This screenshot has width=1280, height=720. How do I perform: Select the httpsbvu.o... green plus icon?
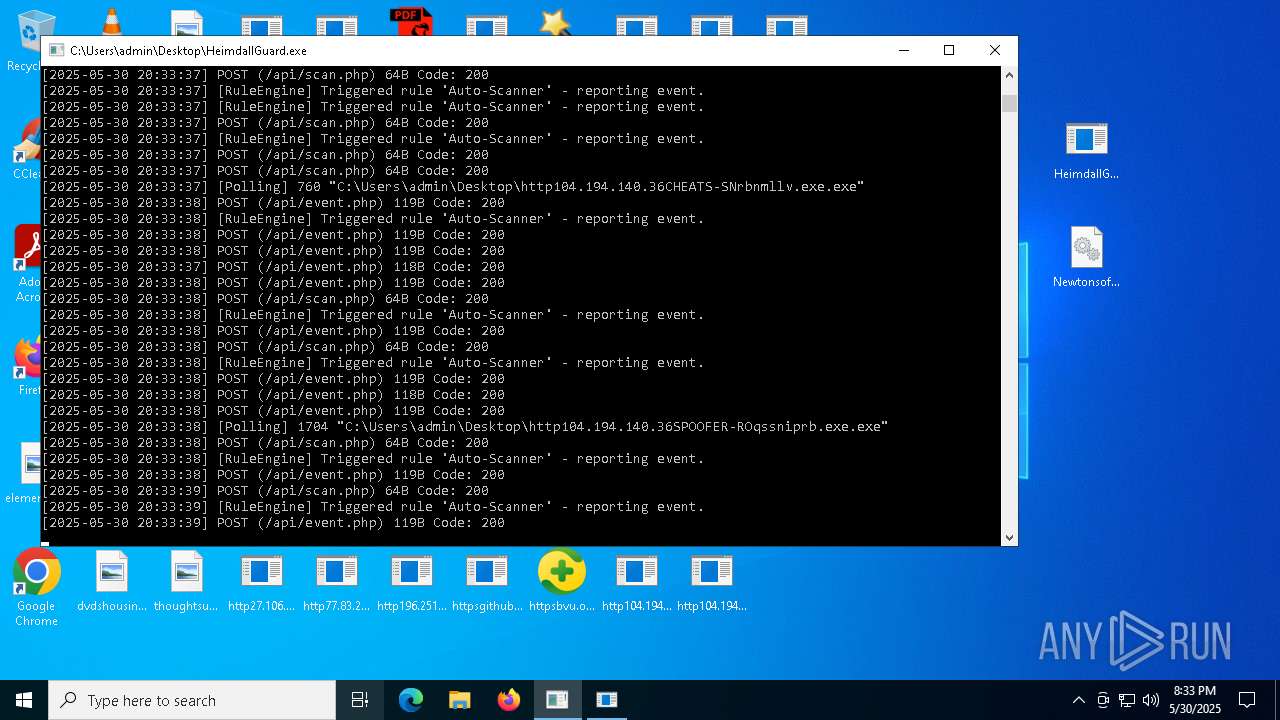click(562, 582)
